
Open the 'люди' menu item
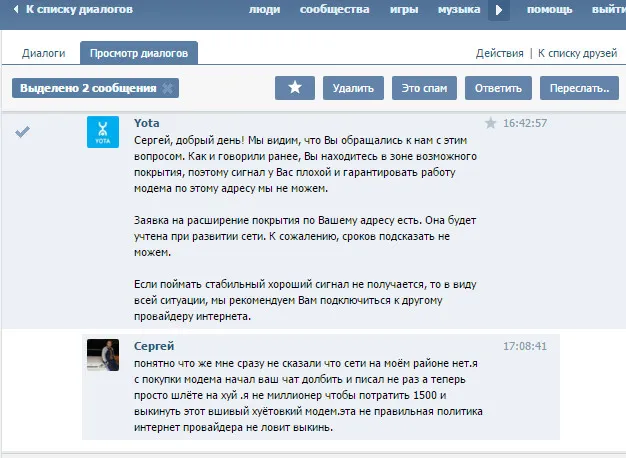[x=265, y=10]
